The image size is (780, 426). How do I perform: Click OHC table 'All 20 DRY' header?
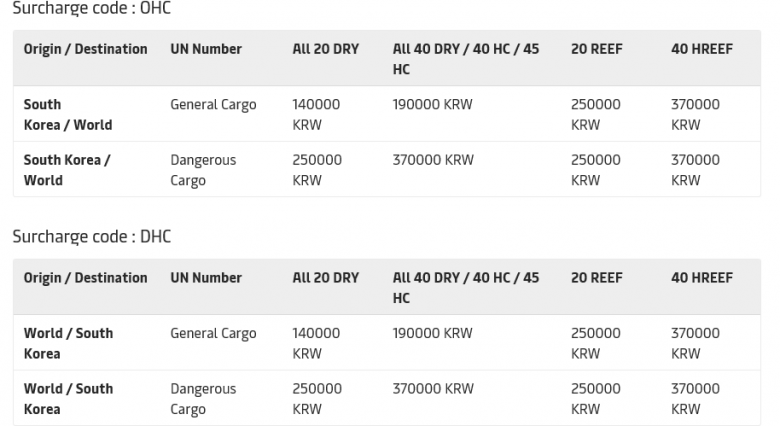tap(326, 49)
